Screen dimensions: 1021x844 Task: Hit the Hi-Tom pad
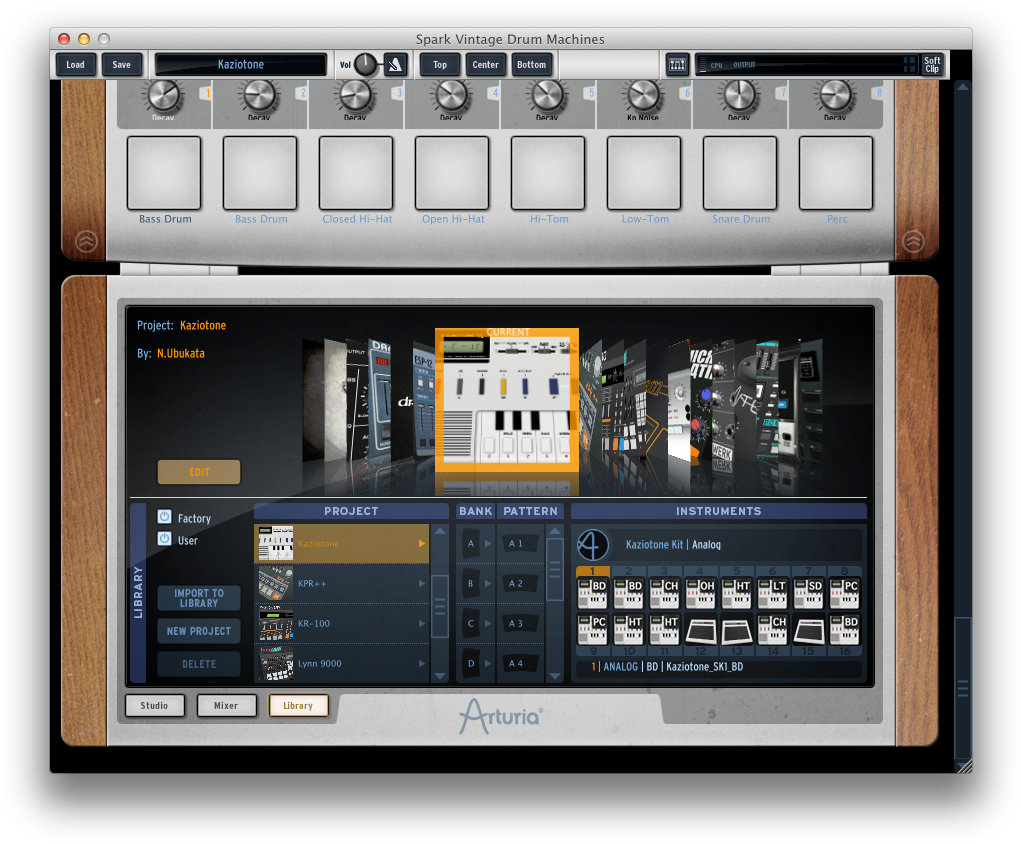coord(548,173)
